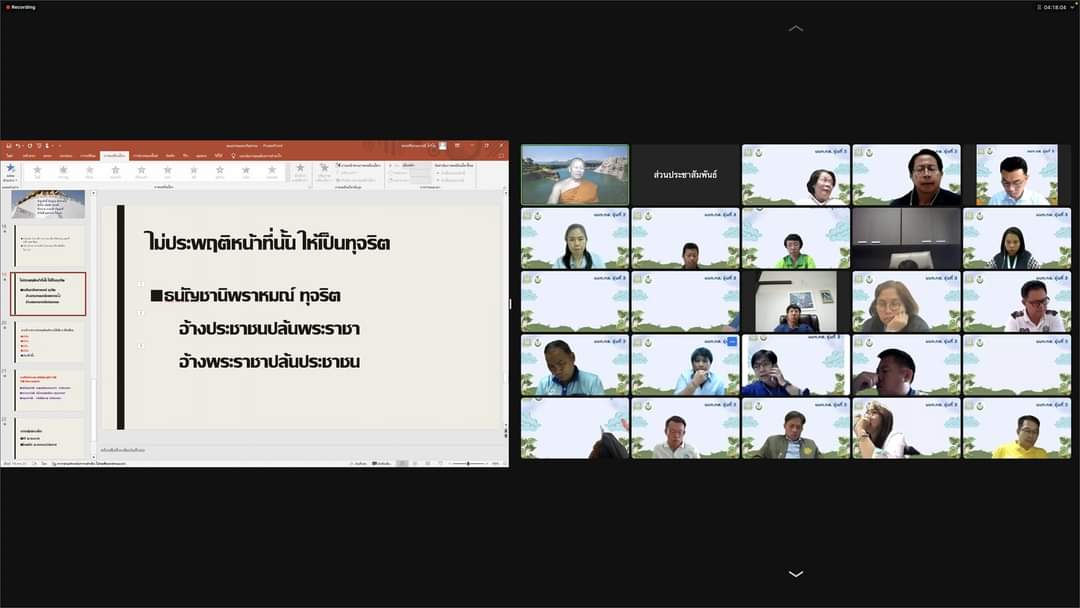1080x608 pixels.
Task: Show the previous page of participants with the up chevron
Action: click(x=795, y=28)
